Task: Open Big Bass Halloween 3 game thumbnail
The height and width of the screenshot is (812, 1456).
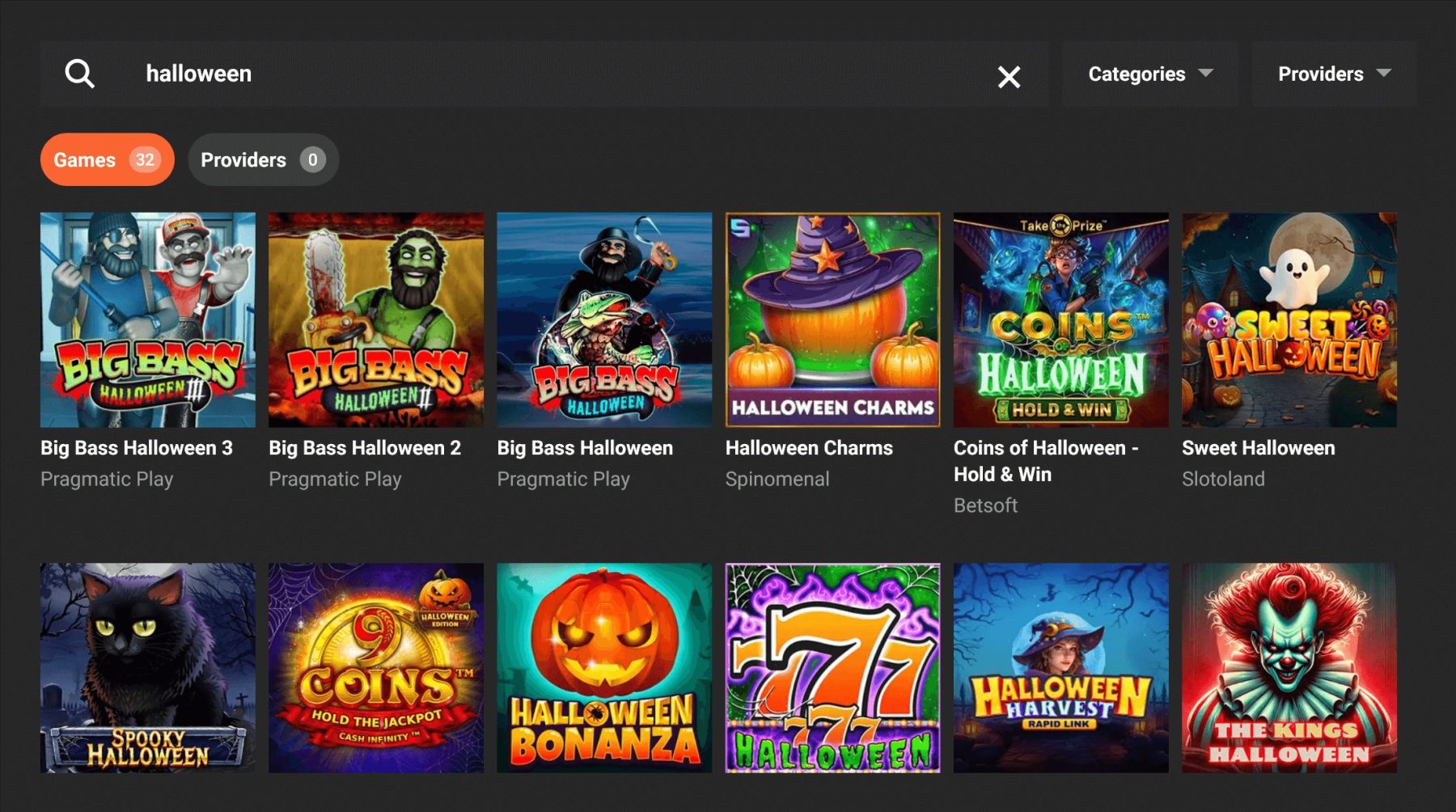Action: [148, 319]
